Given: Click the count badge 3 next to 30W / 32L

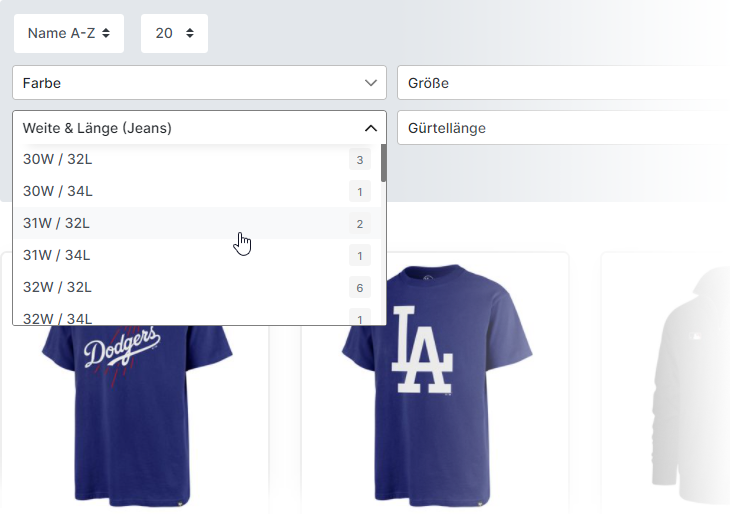Looking at the screenshot, I should tap(359, 160).
